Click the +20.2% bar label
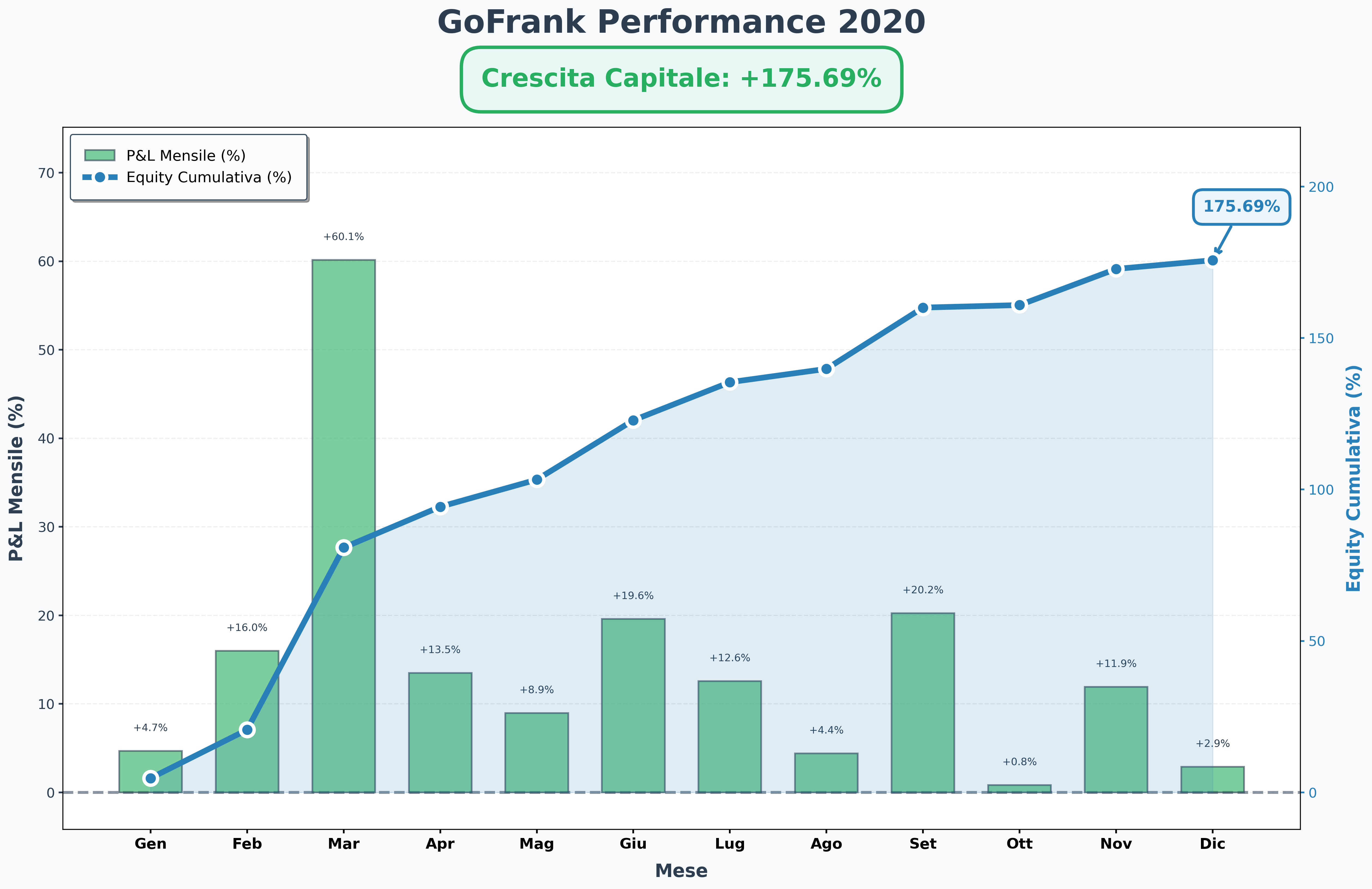Viewport: 1372px width, 889px height. point(923,590)
